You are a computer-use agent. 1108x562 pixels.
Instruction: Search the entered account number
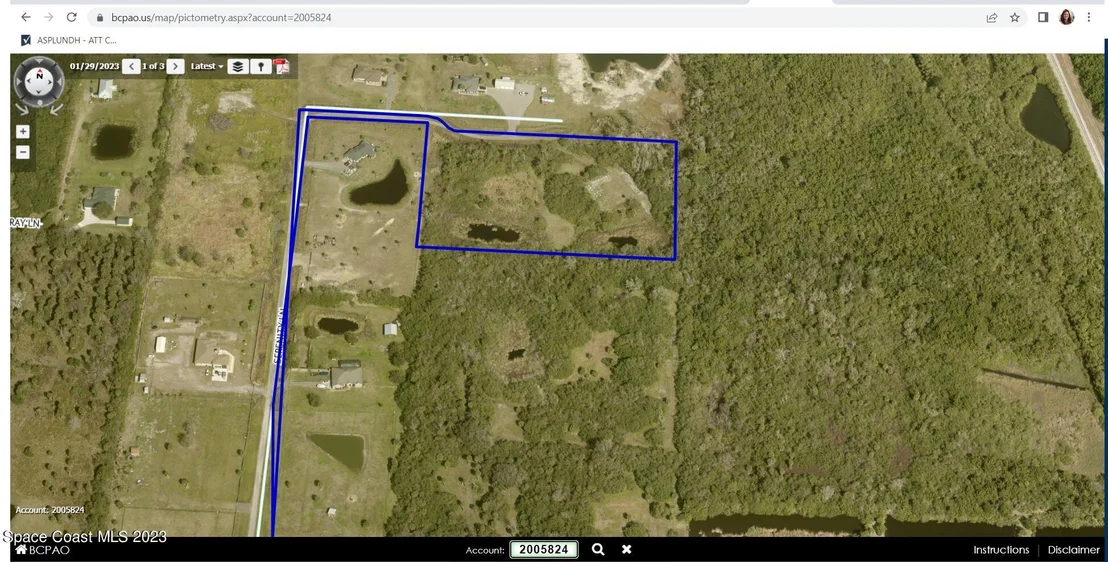pos(598,549)
